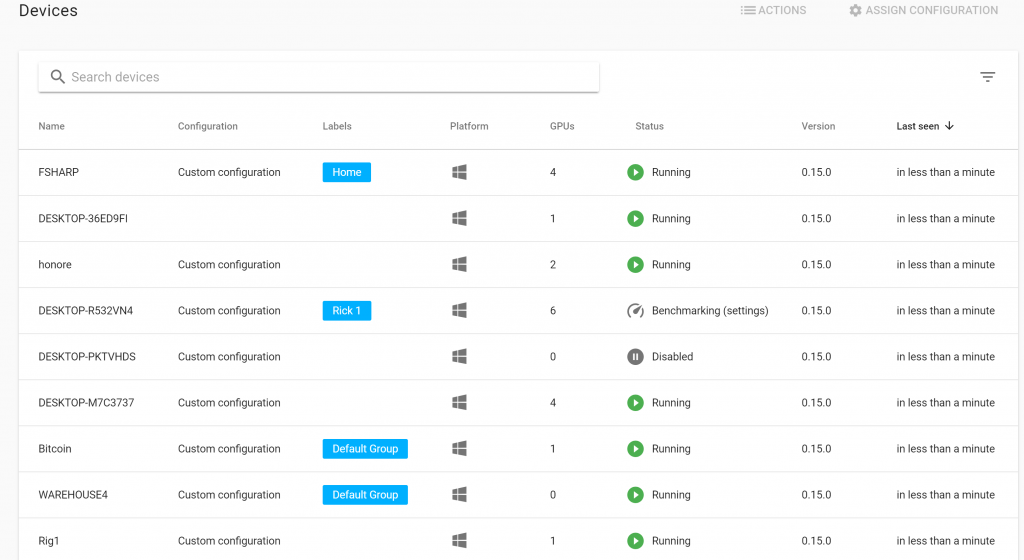Click the running status icon for DESKTOP-36ED9FI
Image resolution: width=1024 pixels, height=560 pixels.
(x=635, y=219)
